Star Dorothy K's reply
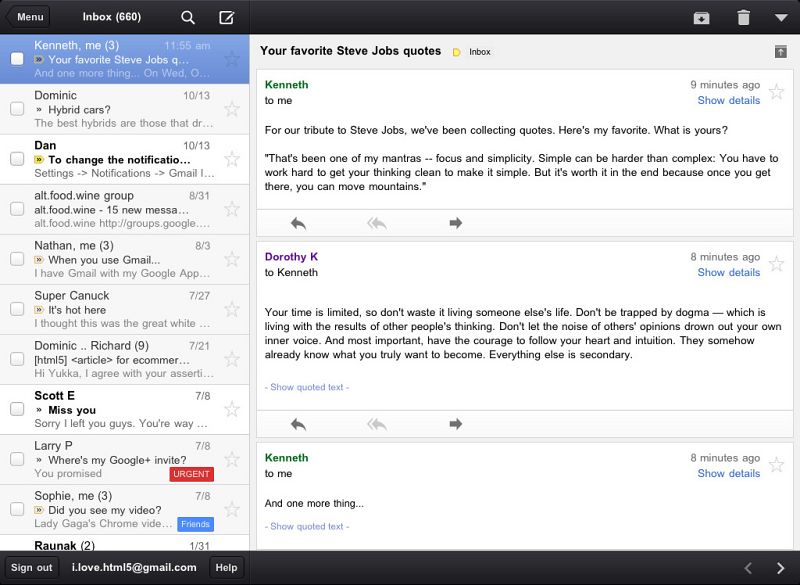The image size is (800, 585). click(x=776, y=262)
